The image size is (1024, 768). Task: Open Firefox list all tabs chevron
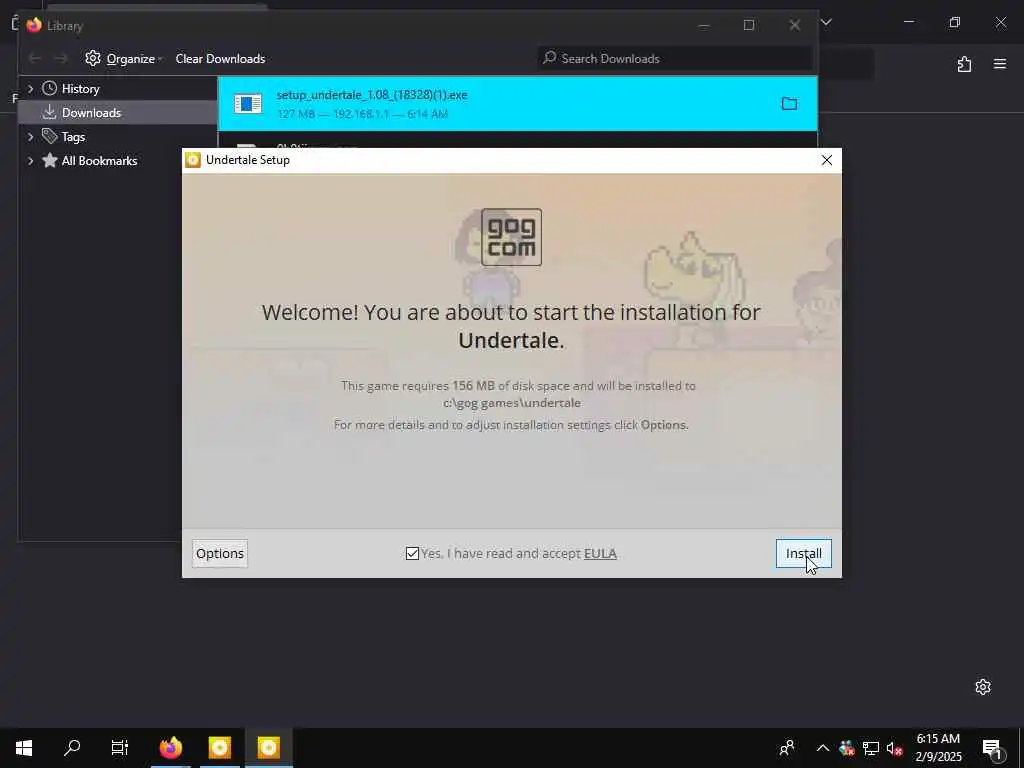[826, 22]
